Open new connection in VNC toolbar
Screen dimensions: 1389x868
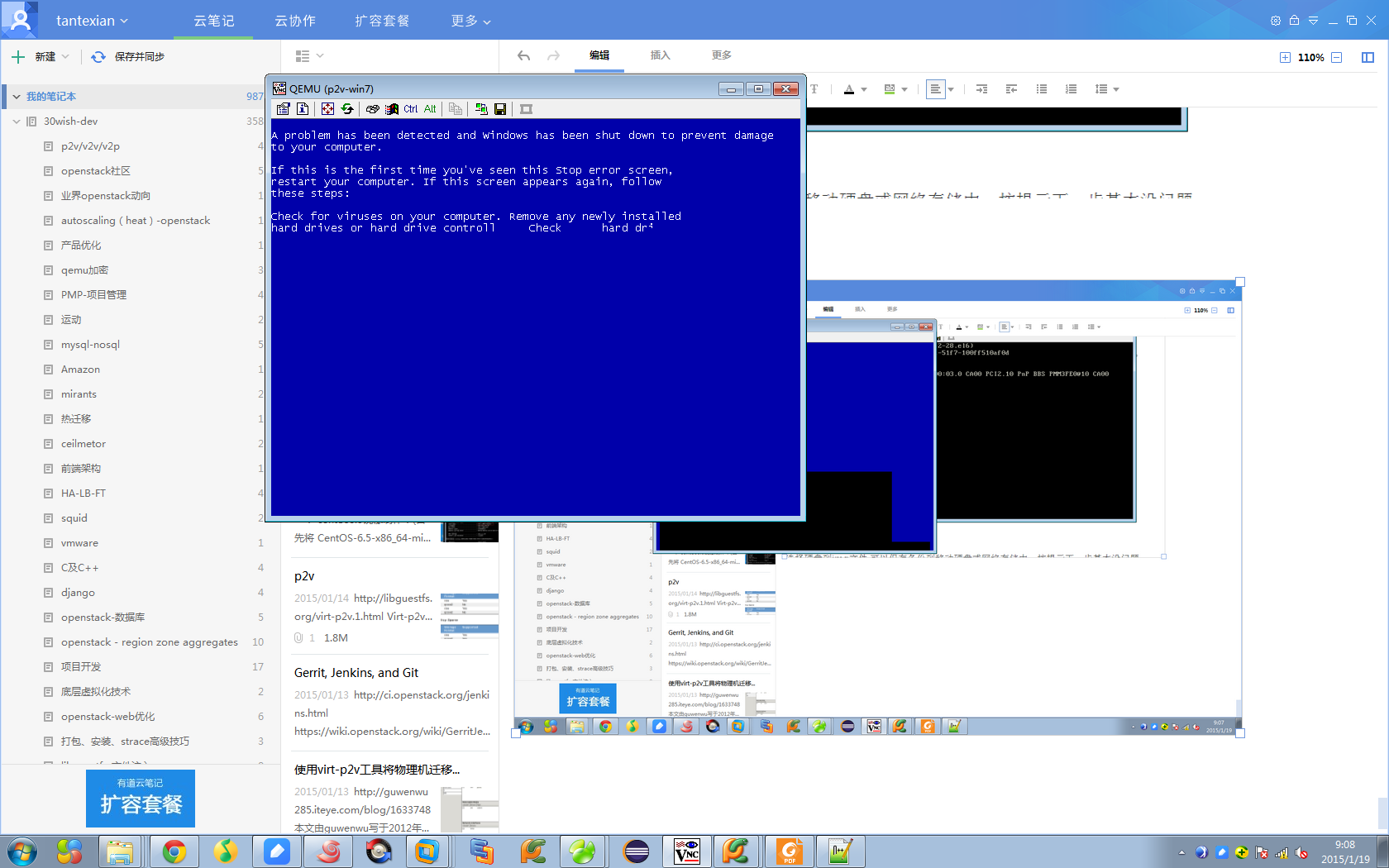481,109
